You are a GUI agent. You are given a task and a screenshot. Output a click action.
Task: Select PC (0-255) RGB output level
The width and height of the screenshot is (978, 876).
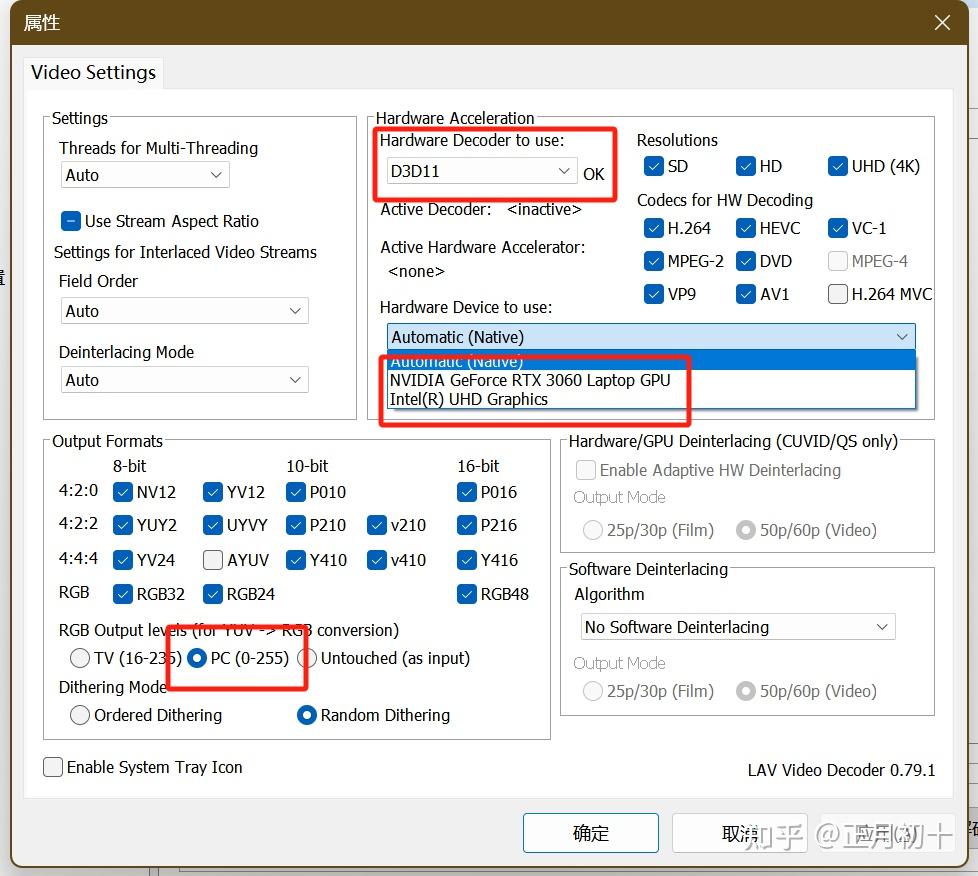pos(196,658)
